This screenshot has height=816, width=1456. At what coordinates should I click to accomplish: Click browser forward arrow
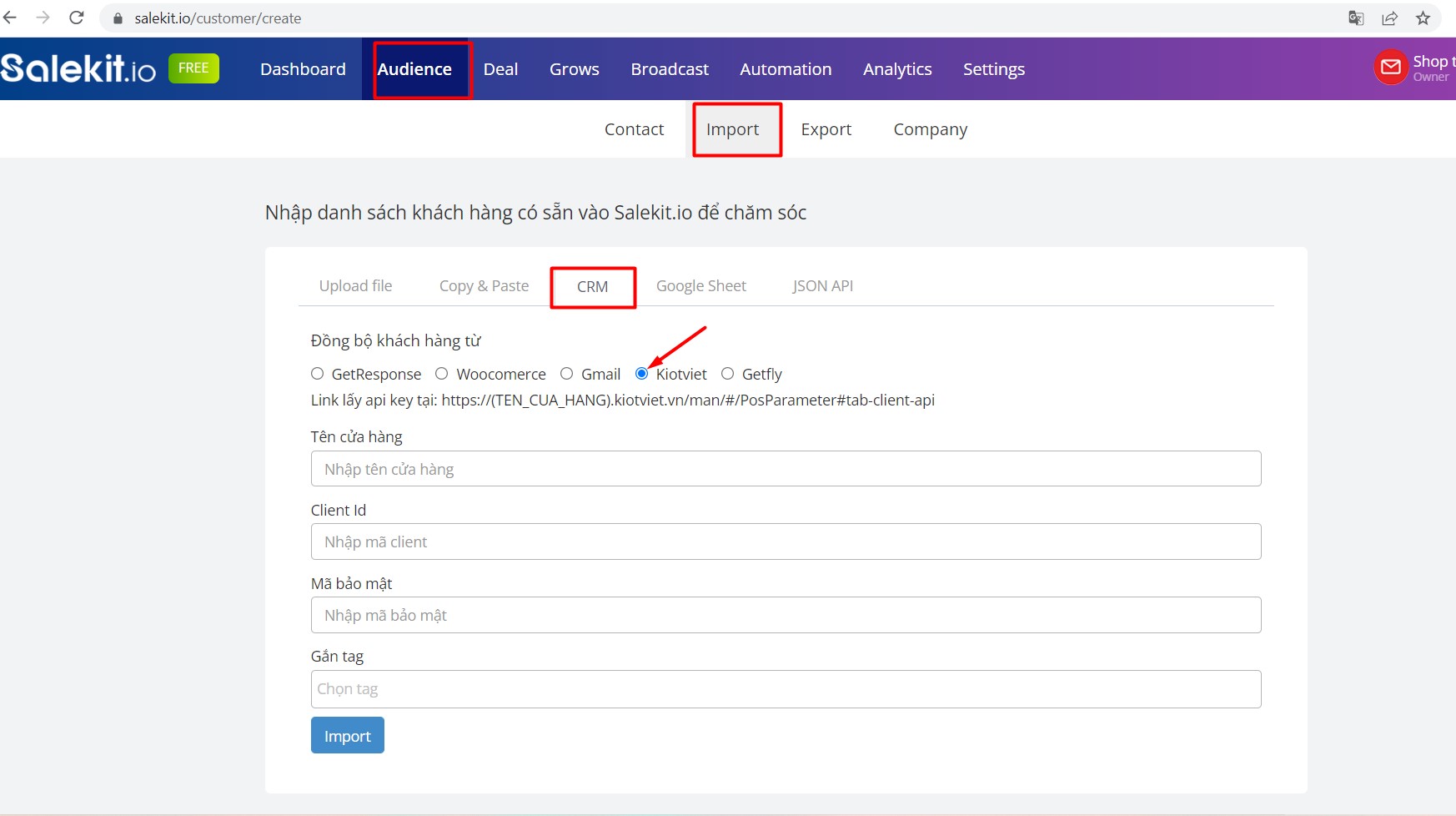point(43,18)
